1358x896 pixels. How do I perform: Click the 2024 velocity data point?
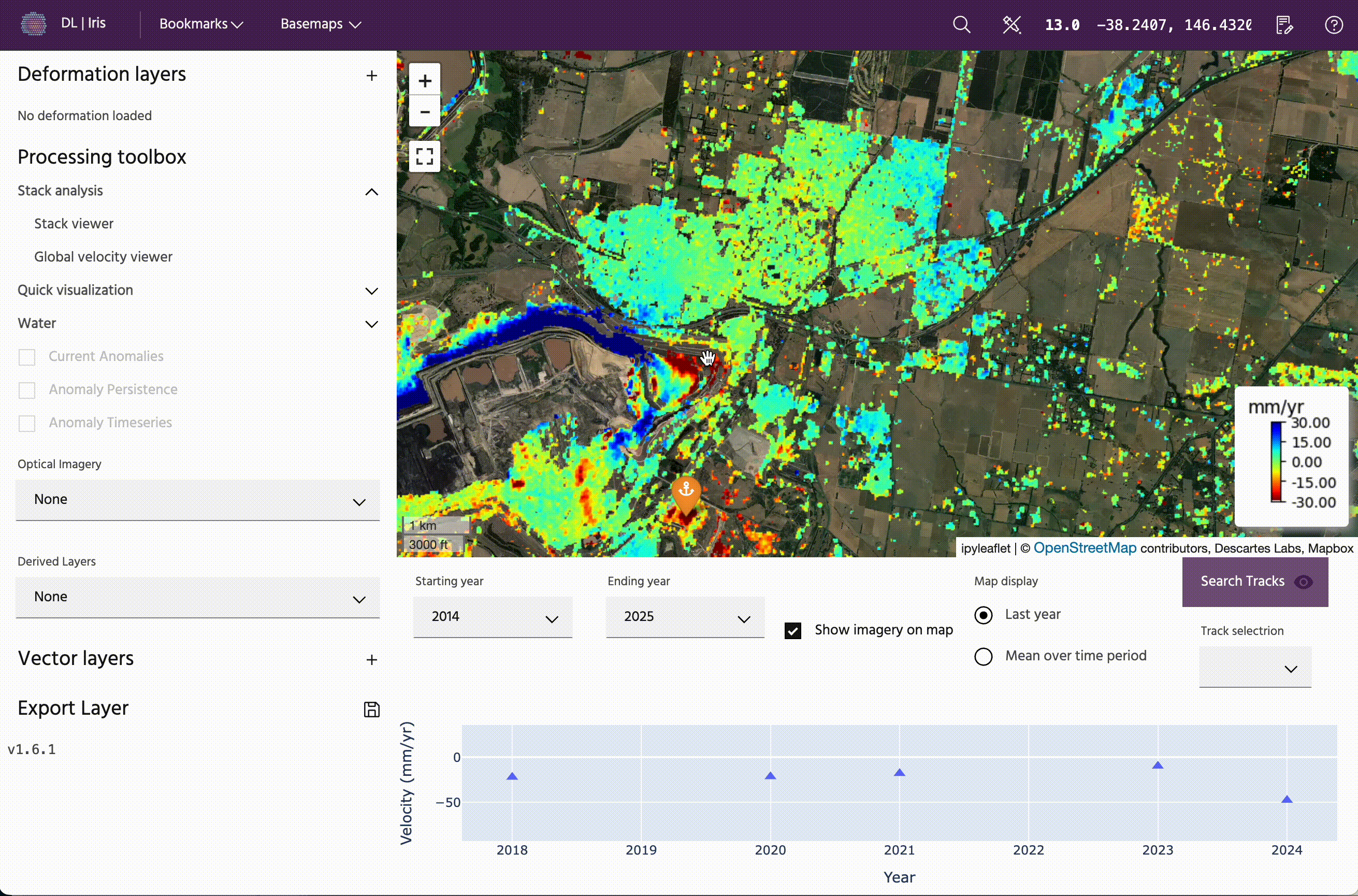(x=1287, y=799)
